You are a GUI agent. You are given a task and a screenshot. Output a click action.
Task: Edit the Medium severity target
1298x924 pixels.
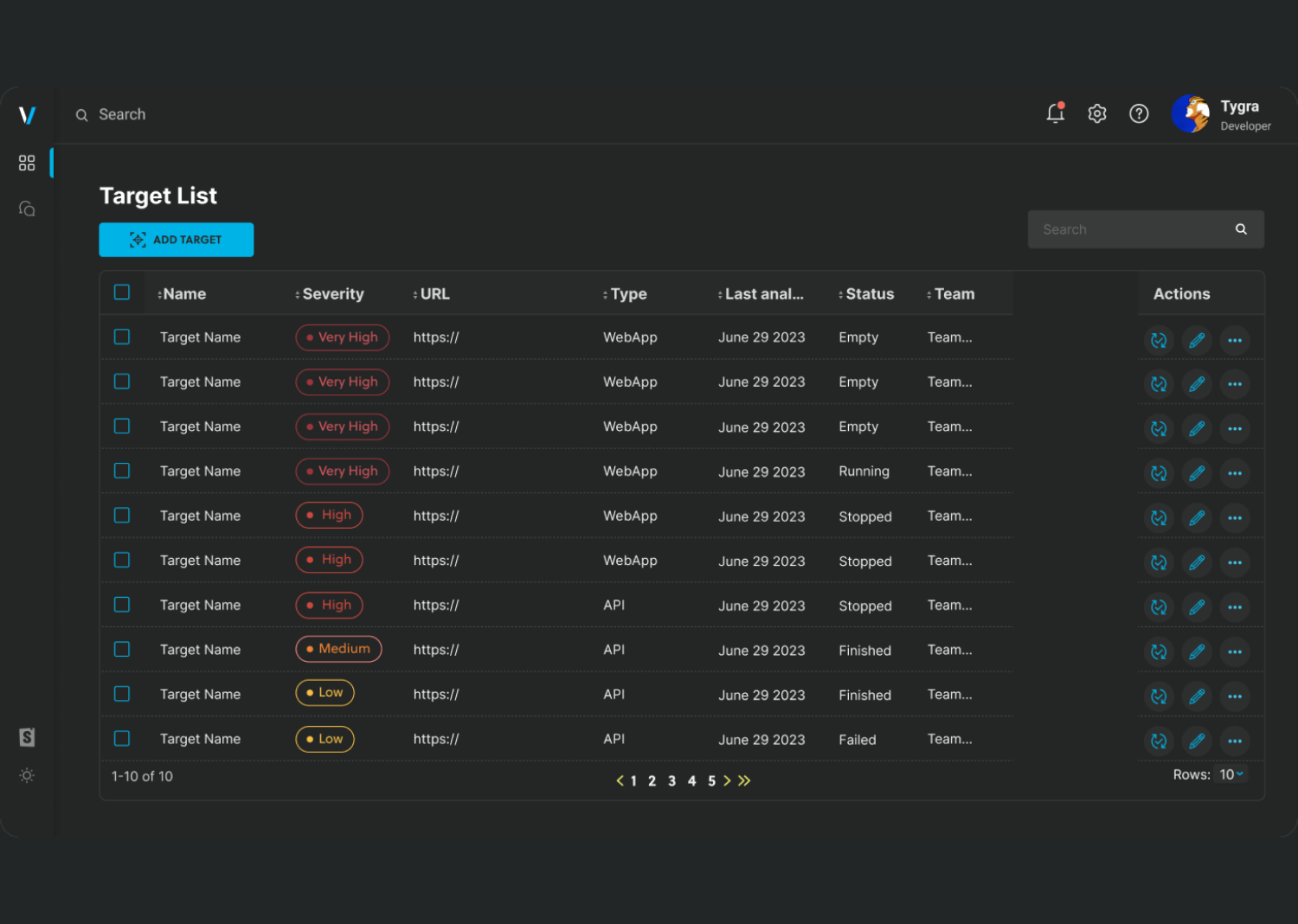click(1197, 651)
